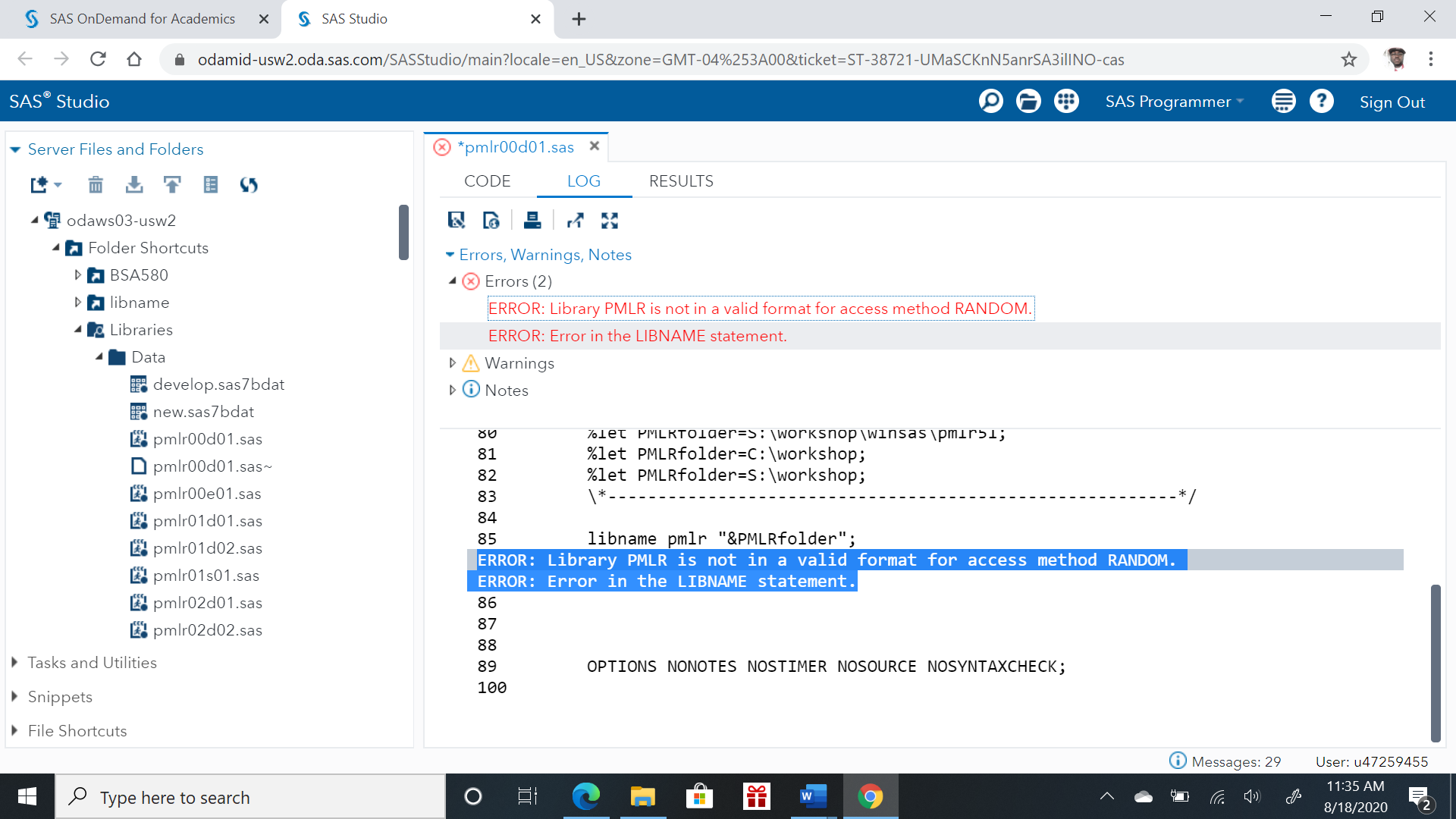
Task: Switch to the RESULTS tab
Action: [x=680, y=181]
